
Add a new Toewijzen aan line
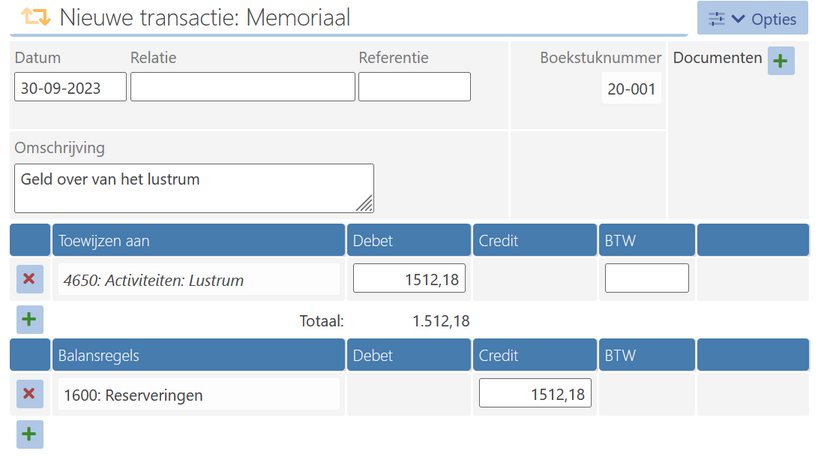click(x=29, y=319)
